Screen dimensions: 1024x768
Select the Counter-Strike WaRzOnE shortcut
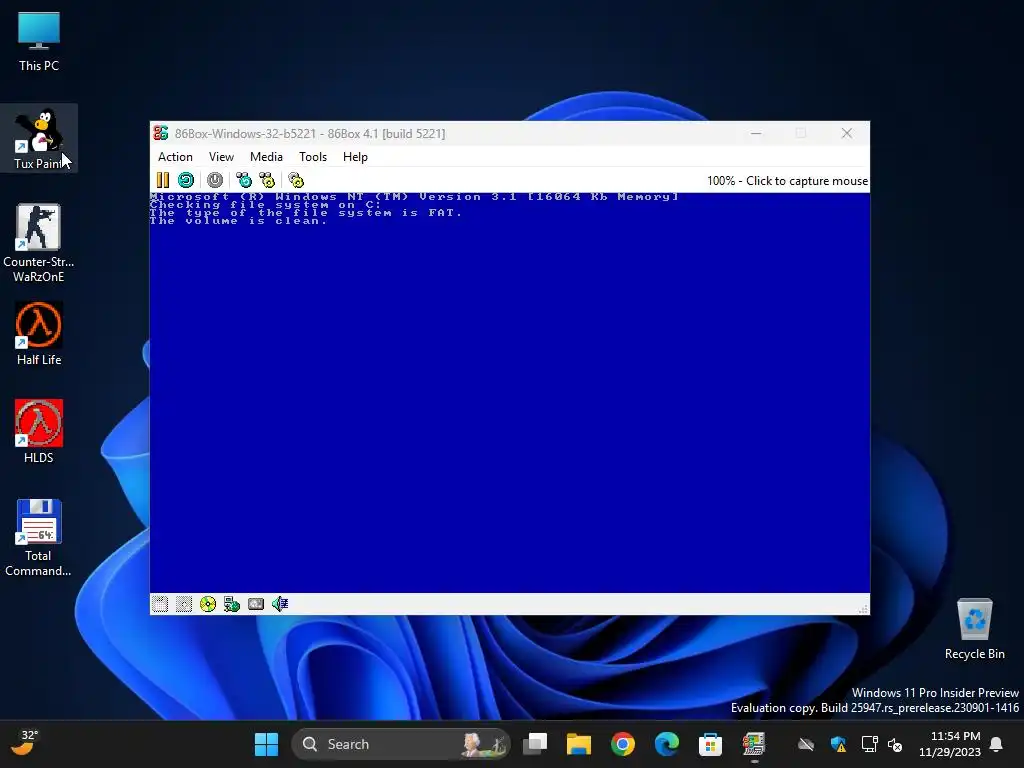39,243
